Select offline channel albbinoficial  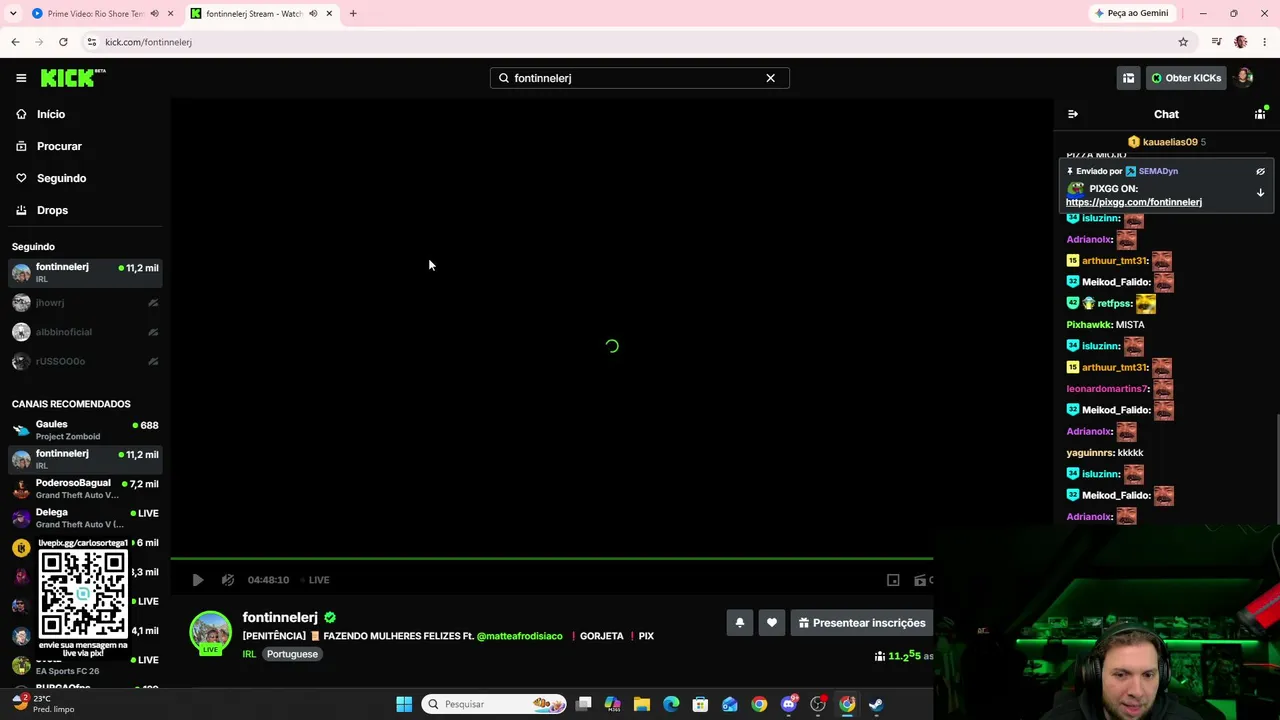pos(85,332)
